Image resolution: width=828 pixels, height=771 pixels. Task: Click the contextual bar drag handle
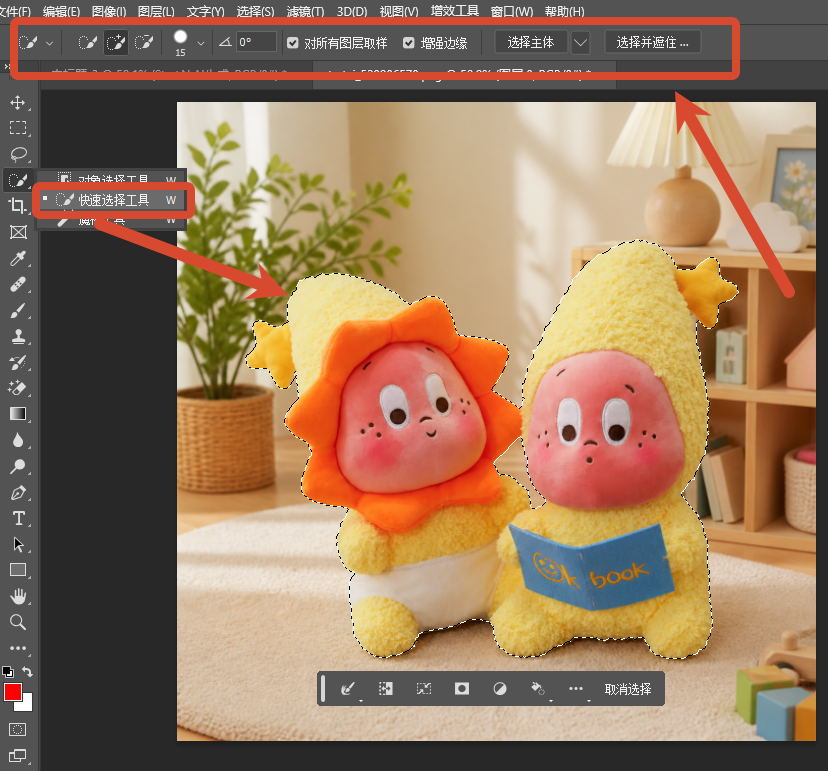323,689
